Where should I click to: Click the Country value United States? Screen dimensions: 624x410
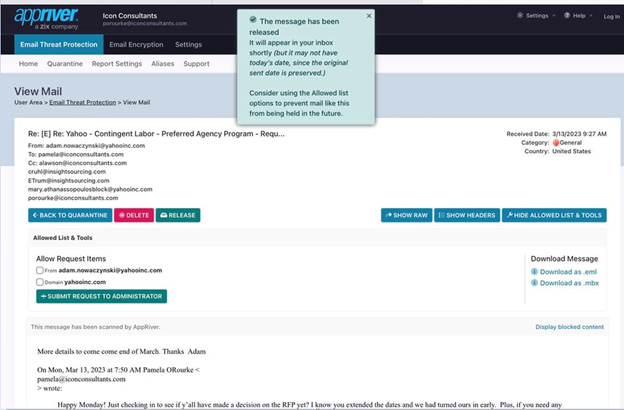pyautogui.click(x=571, y=151)
